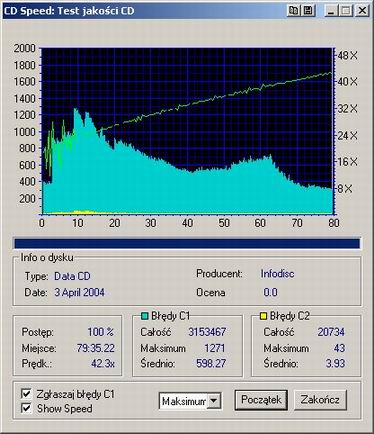The height and width of the screenshot is (434, 374).
Task: Click the C1 Całość value 3153467
Action: pos(207,332)
